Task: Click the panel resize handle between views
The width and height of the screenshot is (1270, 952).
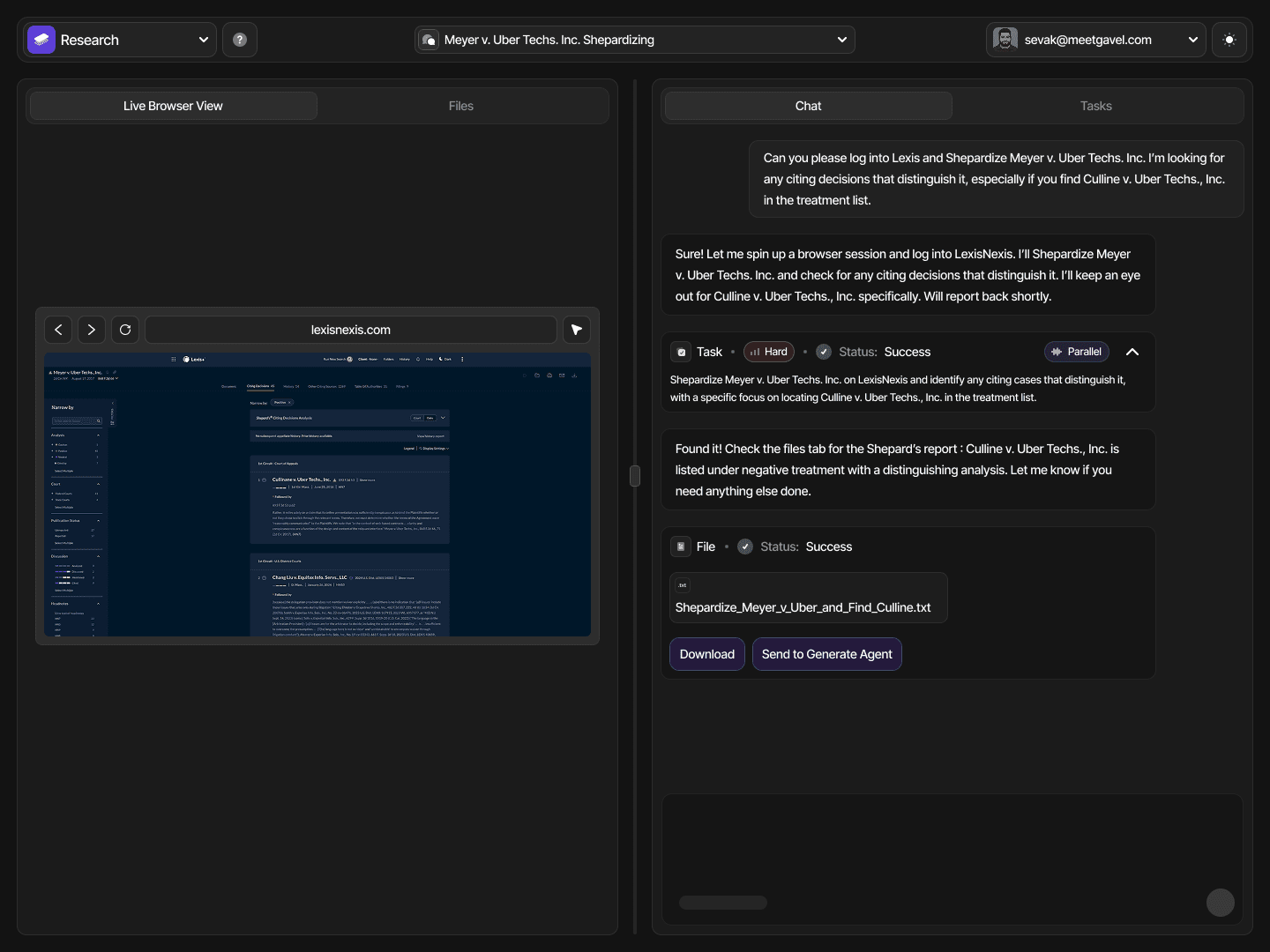Action: 635,476
